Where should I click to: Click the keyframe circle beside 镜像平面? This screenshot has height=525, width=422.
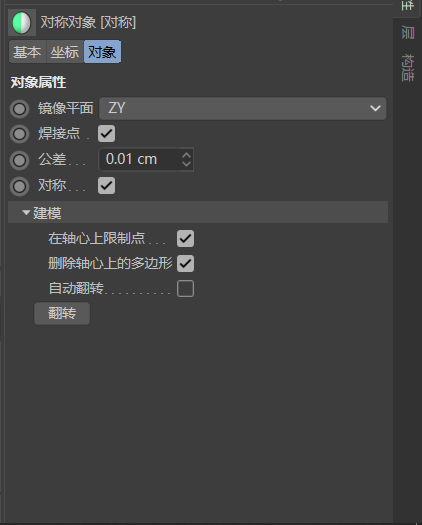(x=19, y=108)
